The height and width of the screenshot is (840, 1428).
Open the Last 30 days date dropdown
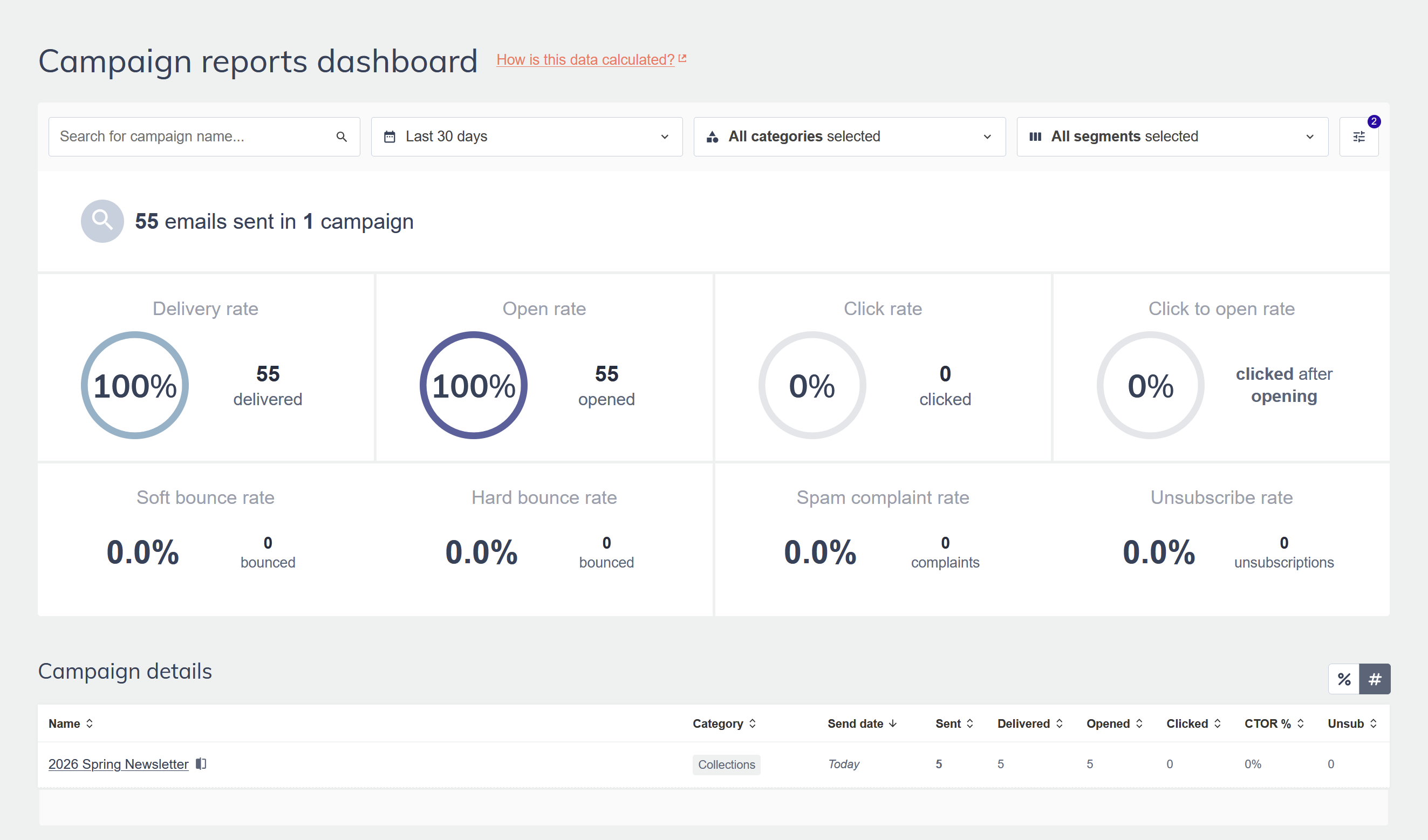pos(527,136)
